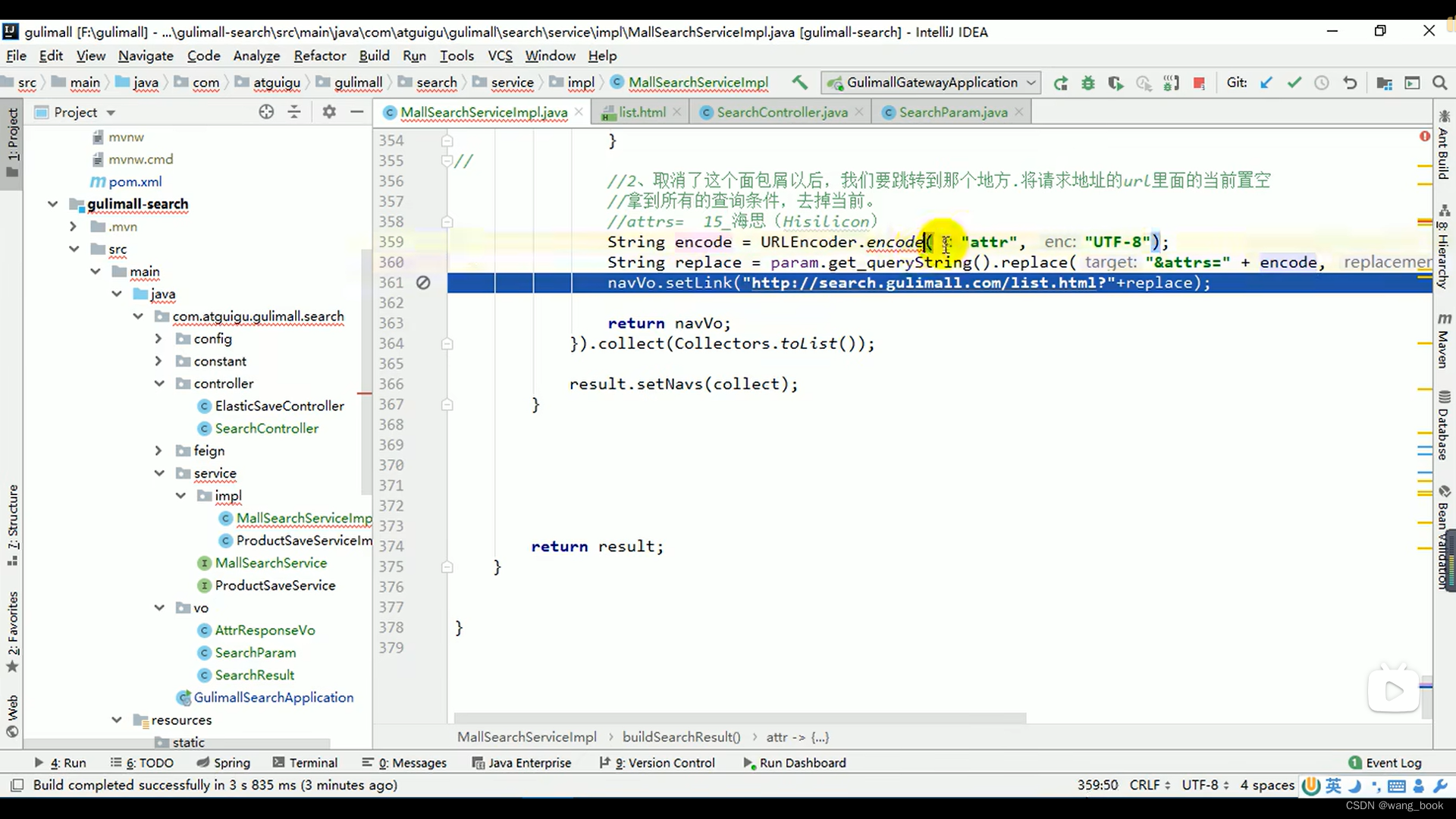
Task: Open the Ant Build side panel
Action: [1444, 145]
